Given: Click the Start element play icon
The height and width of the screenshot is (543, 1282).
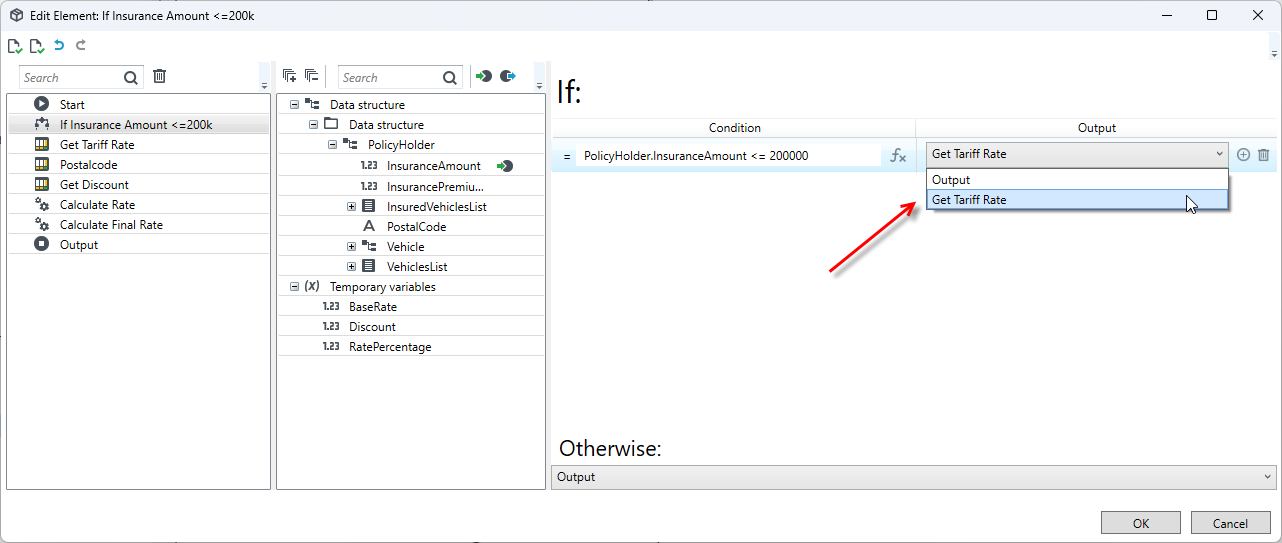Looking at the screenshot, I should [41, 104].
